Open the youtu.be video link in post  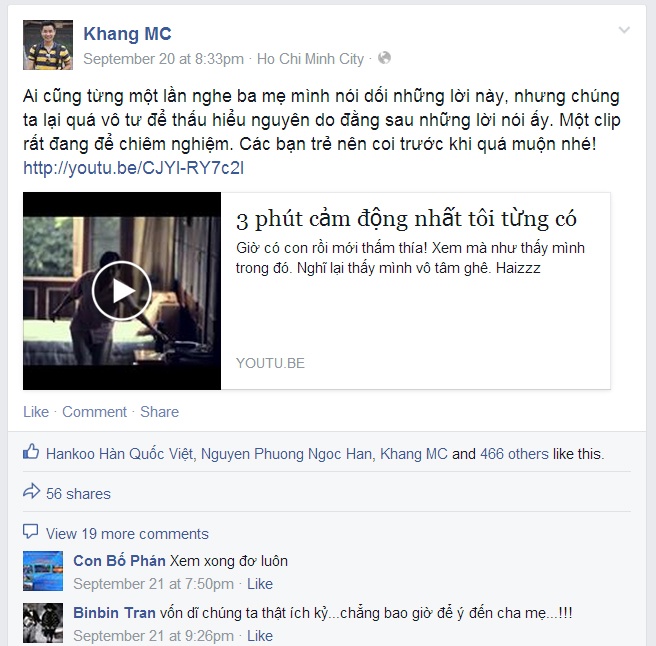pyautogui.click(x=133, y=168)
